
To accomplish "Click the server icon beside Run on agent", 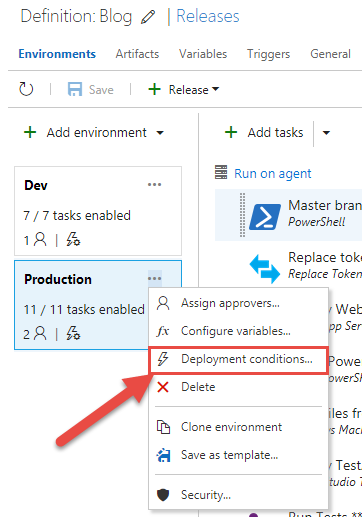I will click(x=221, y=172).
